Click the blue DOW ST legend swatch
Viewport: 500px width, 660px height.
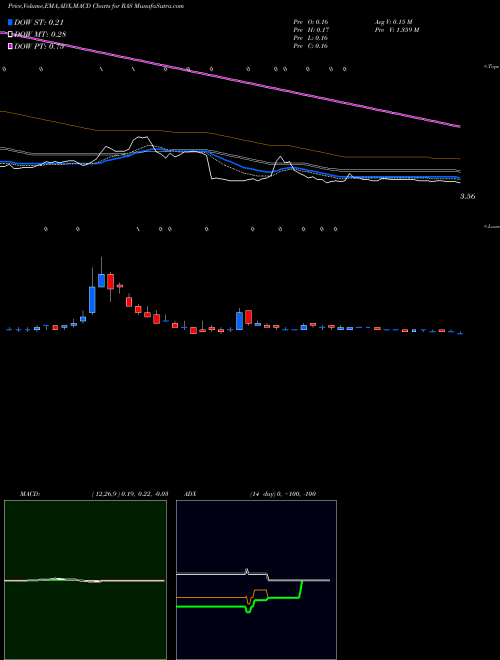[x=10, y=22]
